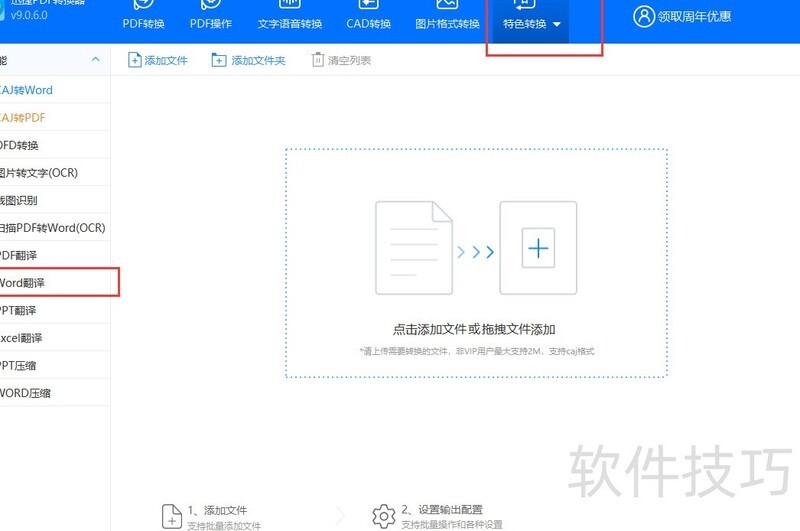The image size is (800, 531).
Task: Expand the 特色转换 dropdown arrow
Action: 557,24
